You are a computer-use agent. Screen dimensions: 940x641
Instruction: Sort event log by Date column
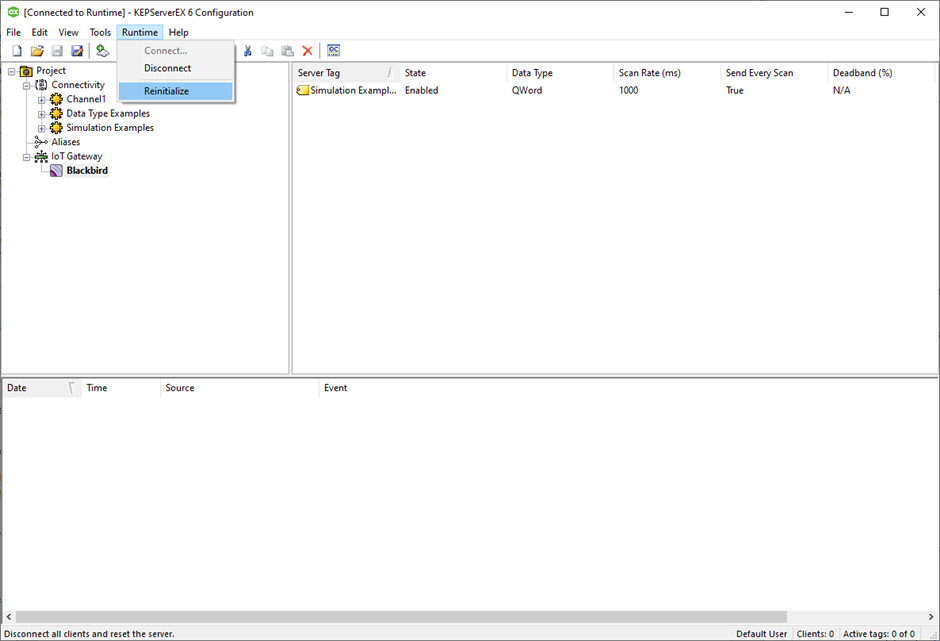42,388
